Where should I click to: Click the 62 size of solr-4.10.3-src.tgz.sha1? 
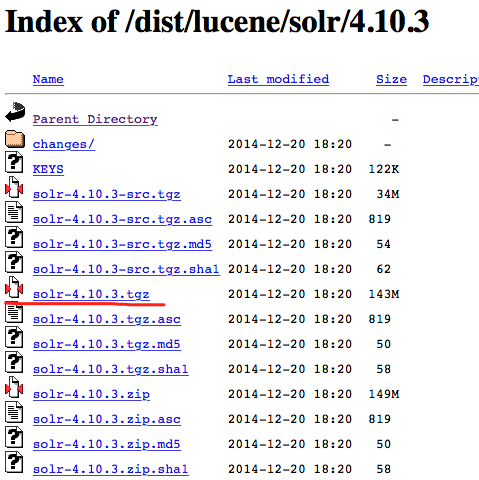coord(384,269)
